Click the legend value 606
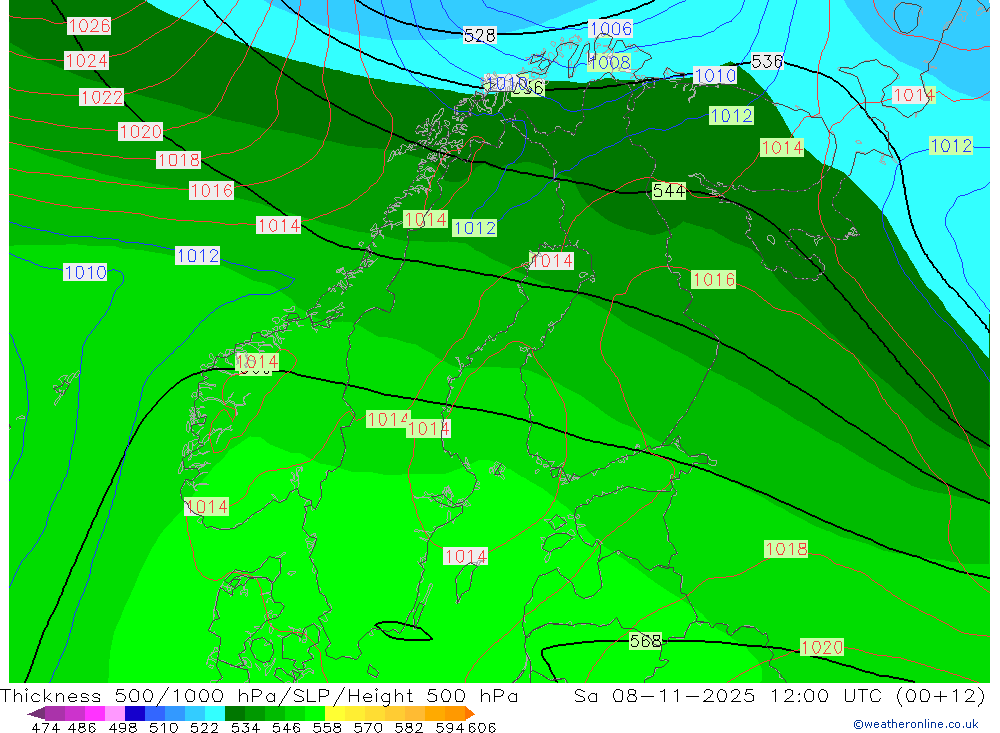Screen dimensions: 1000x733 point(482,727)
